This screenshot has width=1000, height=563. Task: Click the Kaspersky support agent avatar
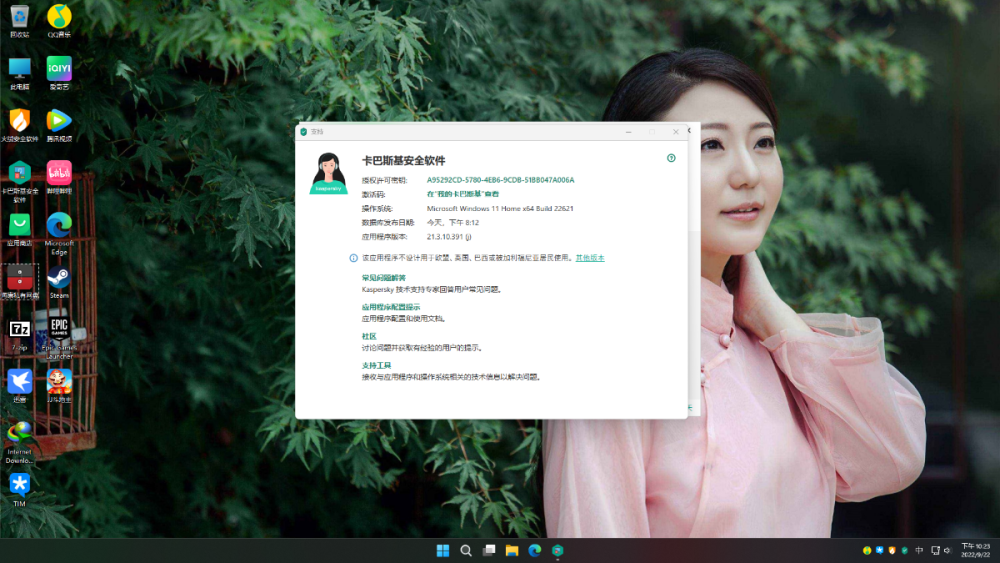(328, 173)
